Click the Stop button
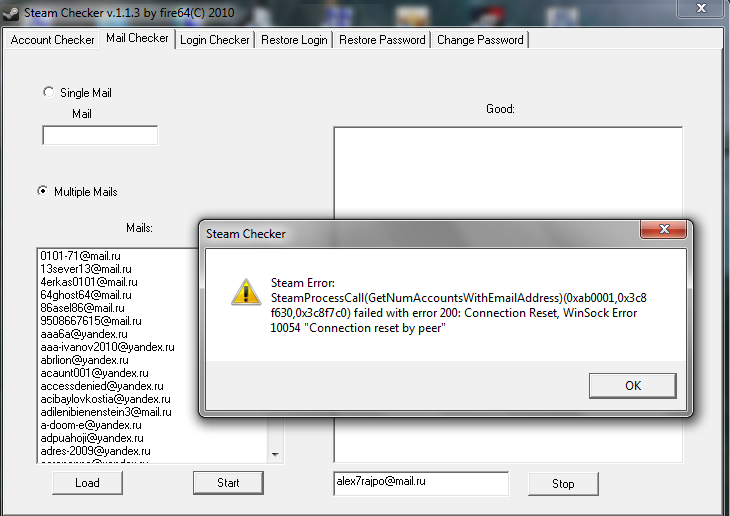 [x=563, y=484]
